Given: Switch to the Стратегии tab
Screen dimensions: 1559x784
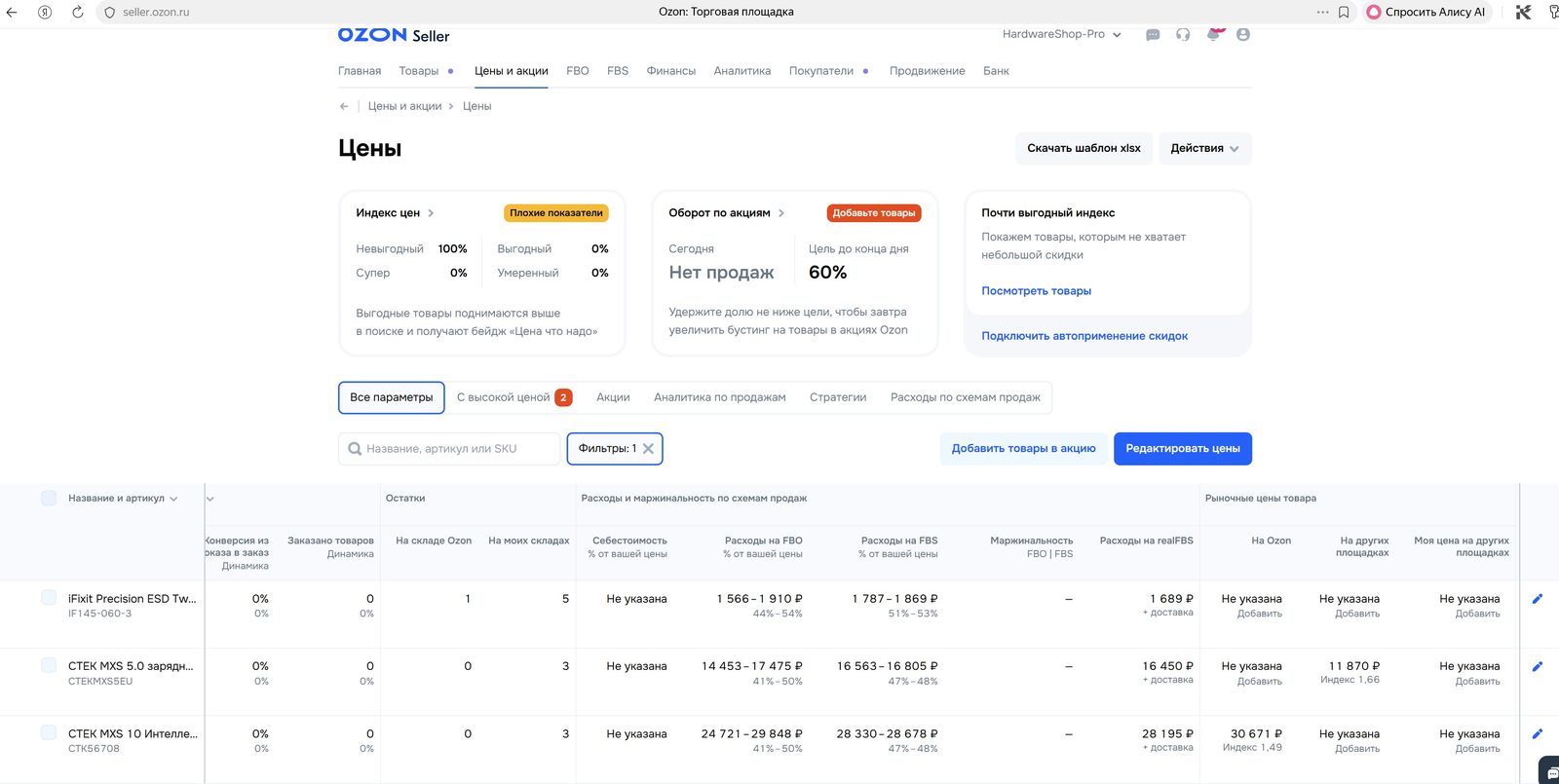Looking at the screenshot, I should pos(838,397).
